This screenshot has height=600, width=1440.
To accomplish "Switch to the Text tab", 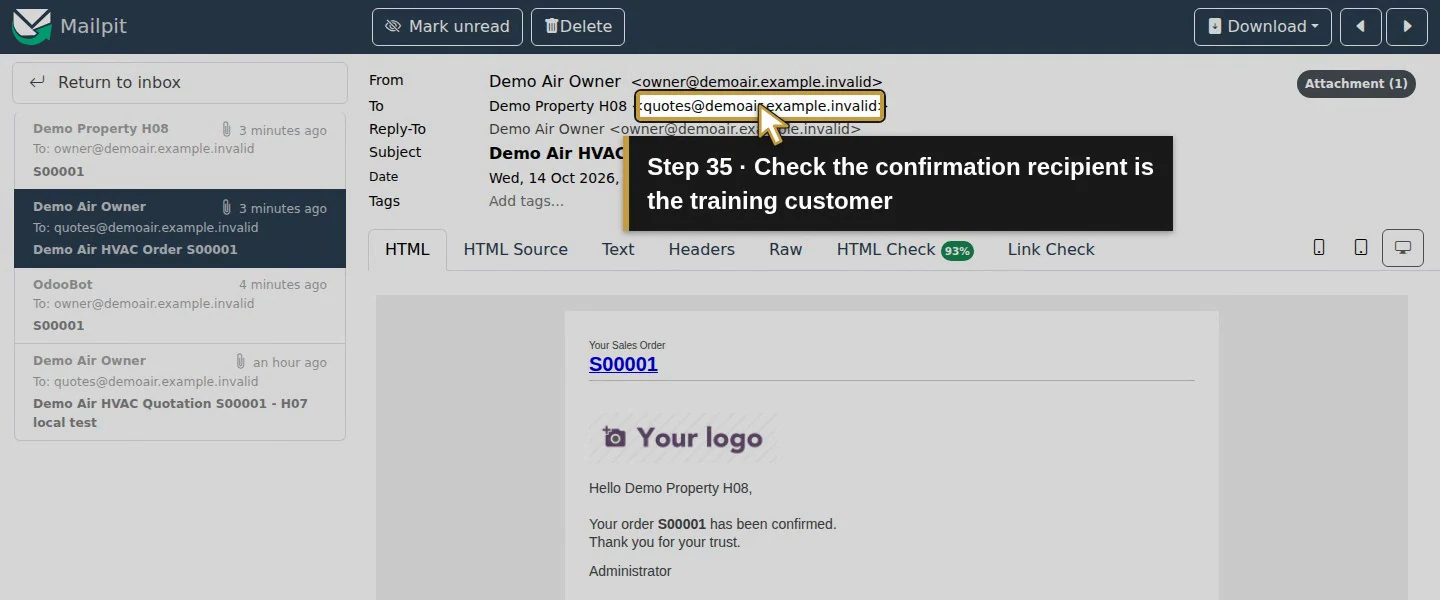I will tap(618, 250).
